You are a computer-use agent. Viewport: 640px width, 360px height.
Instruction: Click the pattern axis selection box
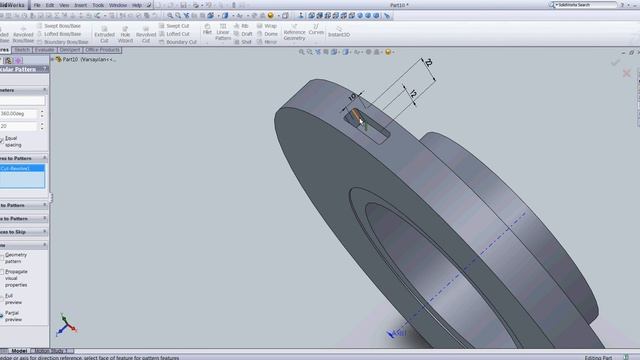click(x=22, y=100)
